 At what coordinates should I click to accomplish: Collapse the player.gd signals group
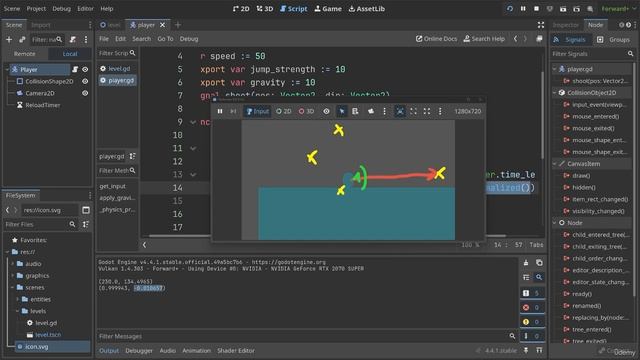[554, 69]
